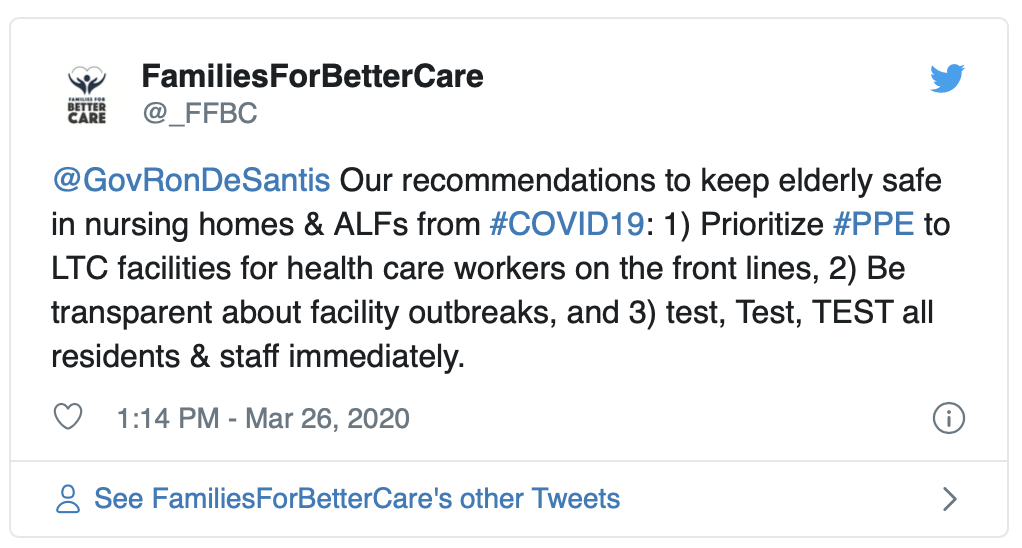The image size is (1022, 548).
Task: Click the @_FFBC handle
Action: (x=199, y=113)
